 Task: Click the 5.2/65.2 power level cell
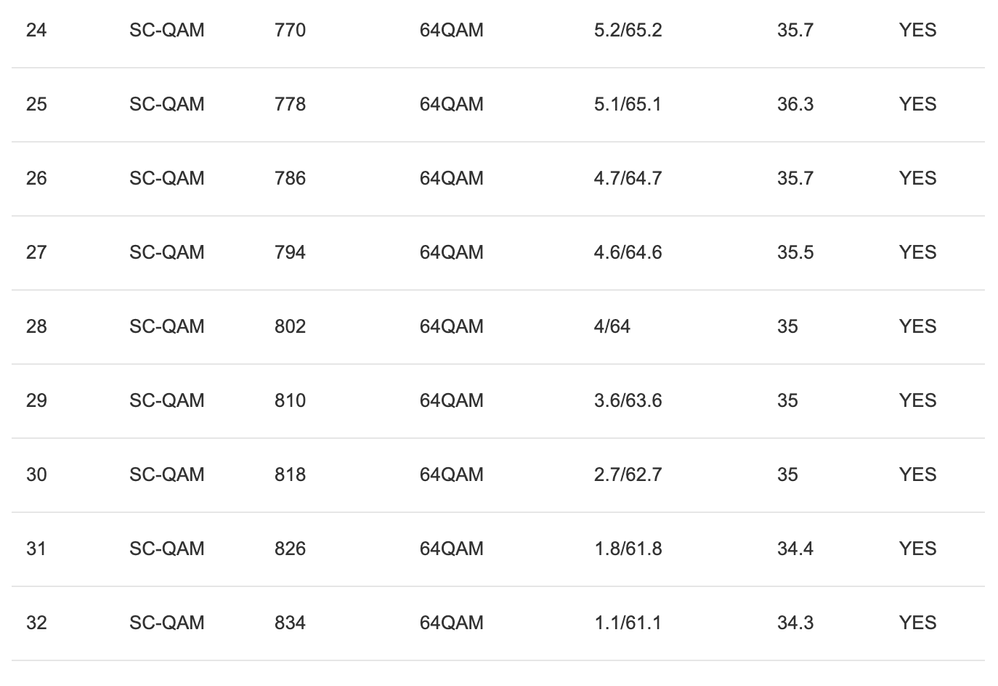(x=627, y=30)
